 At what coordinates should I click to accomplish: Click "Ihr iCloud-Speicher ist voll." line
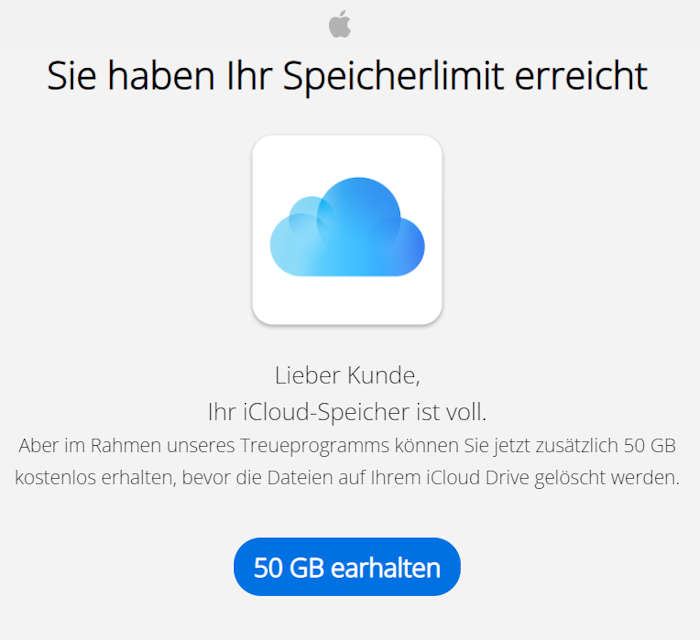click(347, 411)
